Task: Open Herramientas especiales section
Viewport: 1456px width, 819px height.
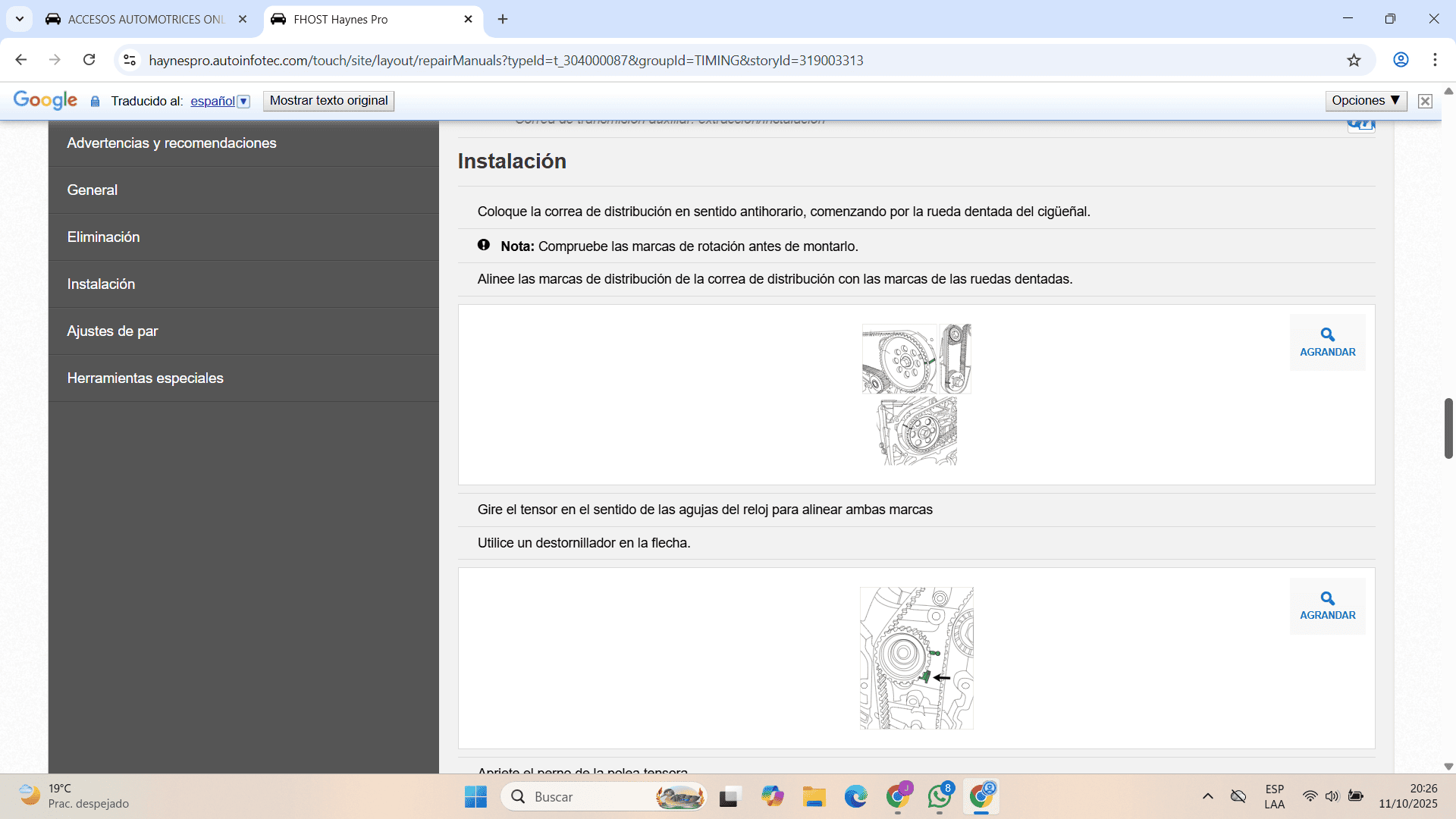Action: tap(145, 378)
